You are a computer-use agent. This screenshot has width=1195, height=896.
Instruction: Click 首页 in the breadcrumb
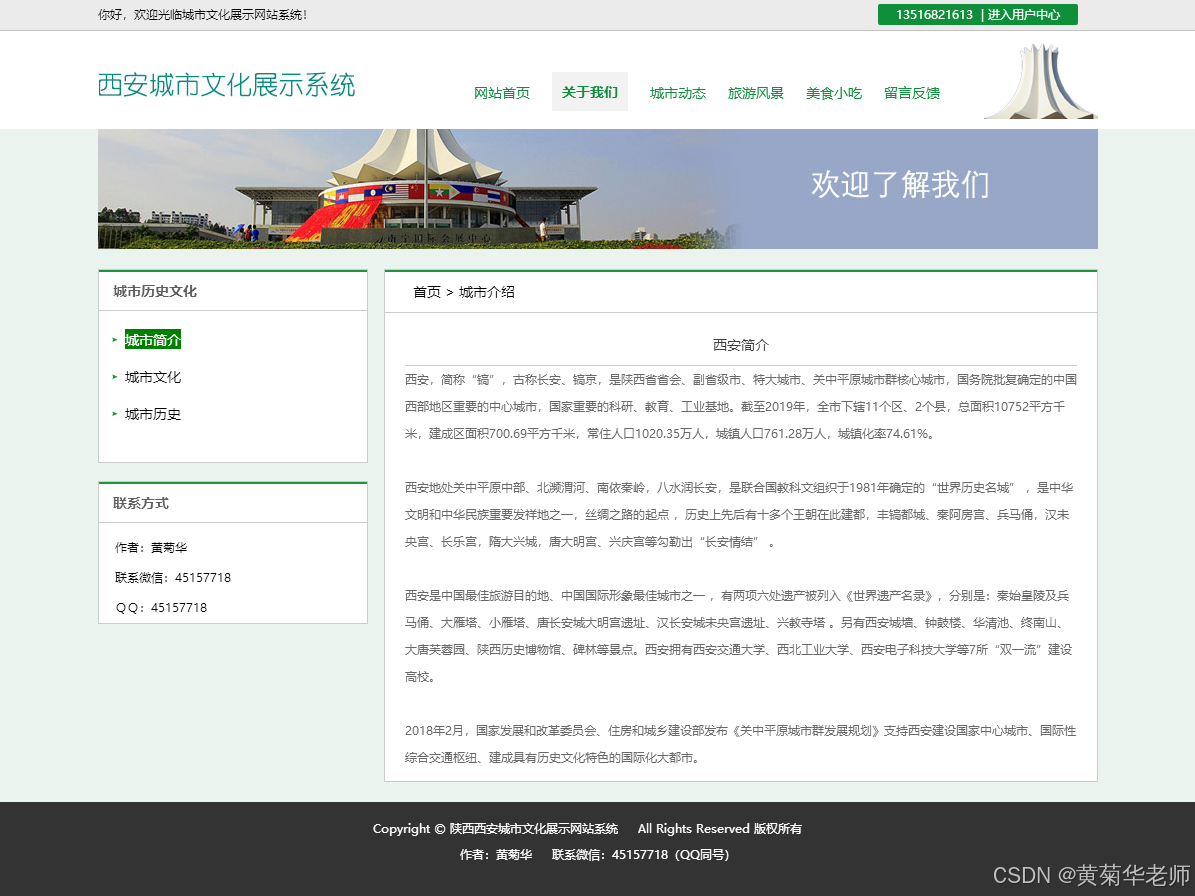427,292
